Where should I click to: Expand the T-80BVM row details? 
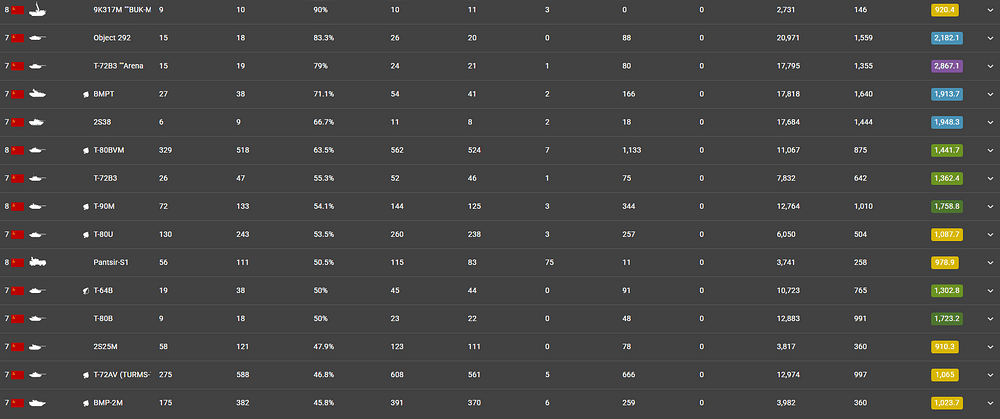pyautogui.click(x=990, y=151)
